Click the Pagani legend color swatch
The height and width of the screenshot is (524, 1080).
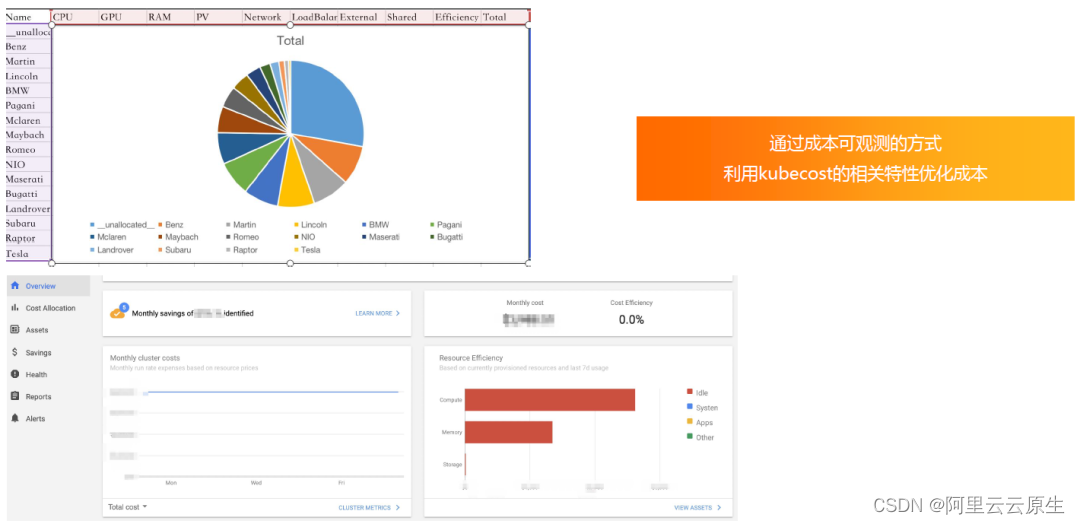click(432, 225)
